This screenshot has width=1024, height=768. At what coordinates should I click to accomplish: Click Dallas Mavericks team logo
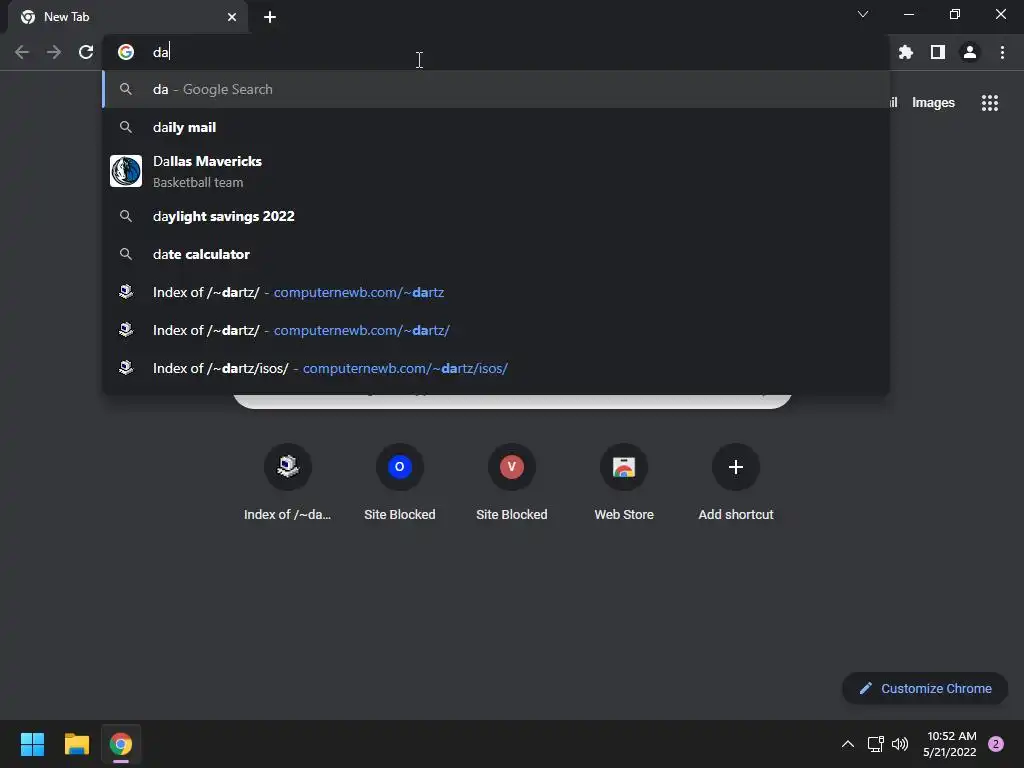(126, 171)
